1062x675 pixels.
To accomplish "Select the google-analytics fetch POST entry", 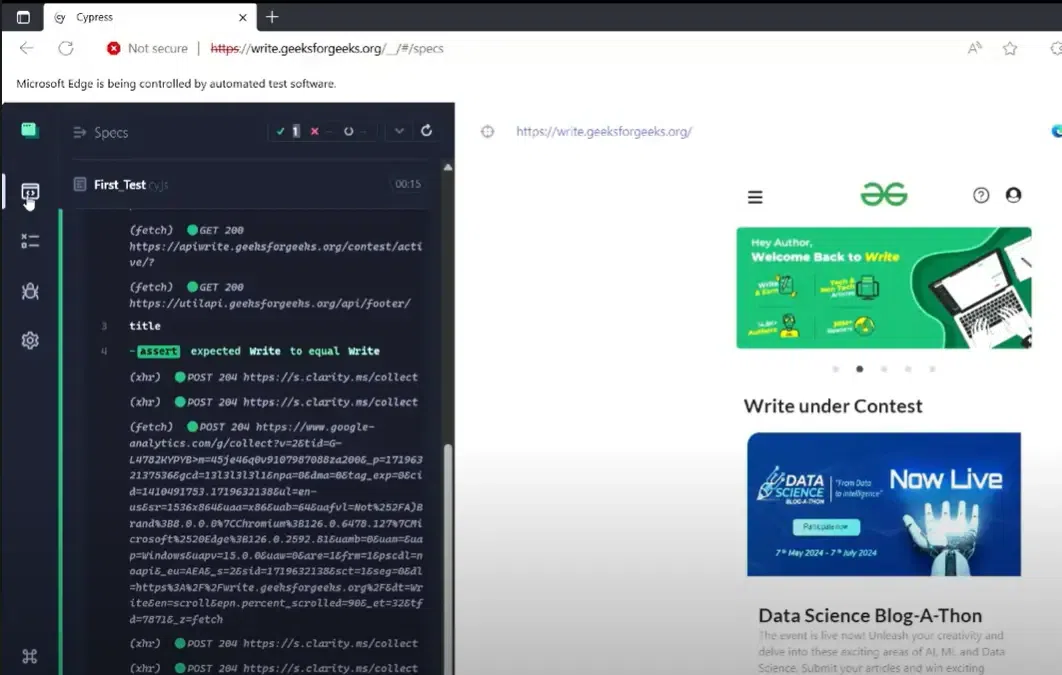I will (x=276, y=523).
